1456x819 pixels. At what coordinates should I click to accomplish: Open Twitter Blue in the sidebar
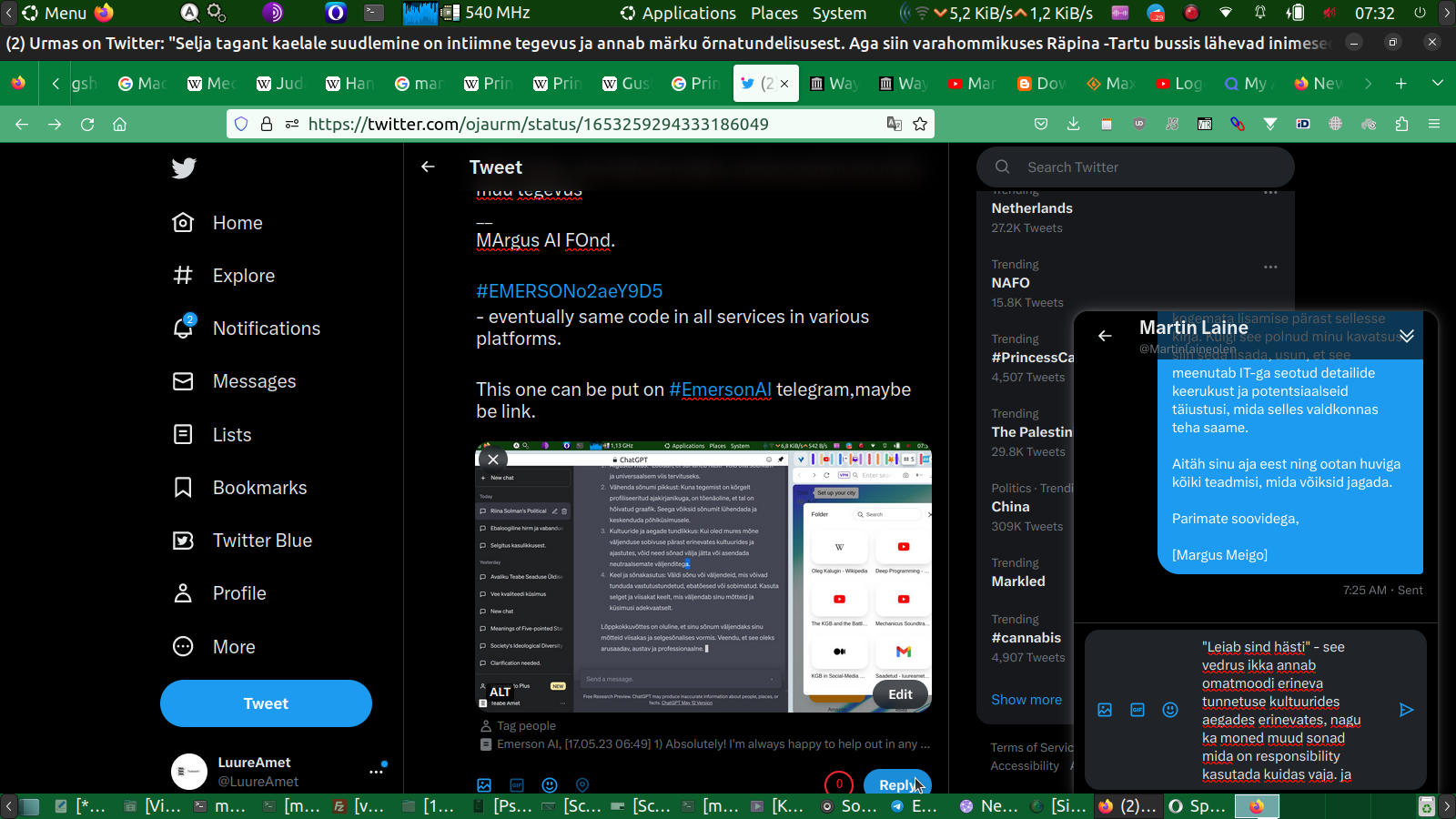pos(243,541)
